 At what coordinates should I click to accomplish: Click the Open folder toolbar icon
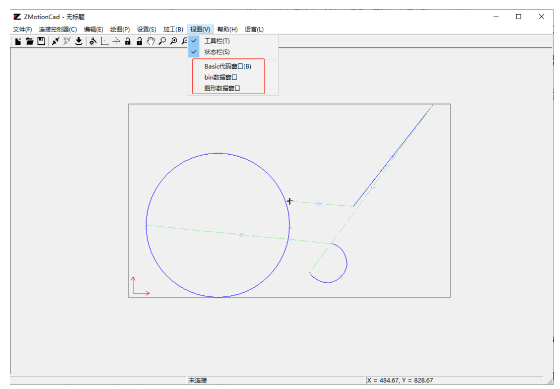tap(30, 41)
